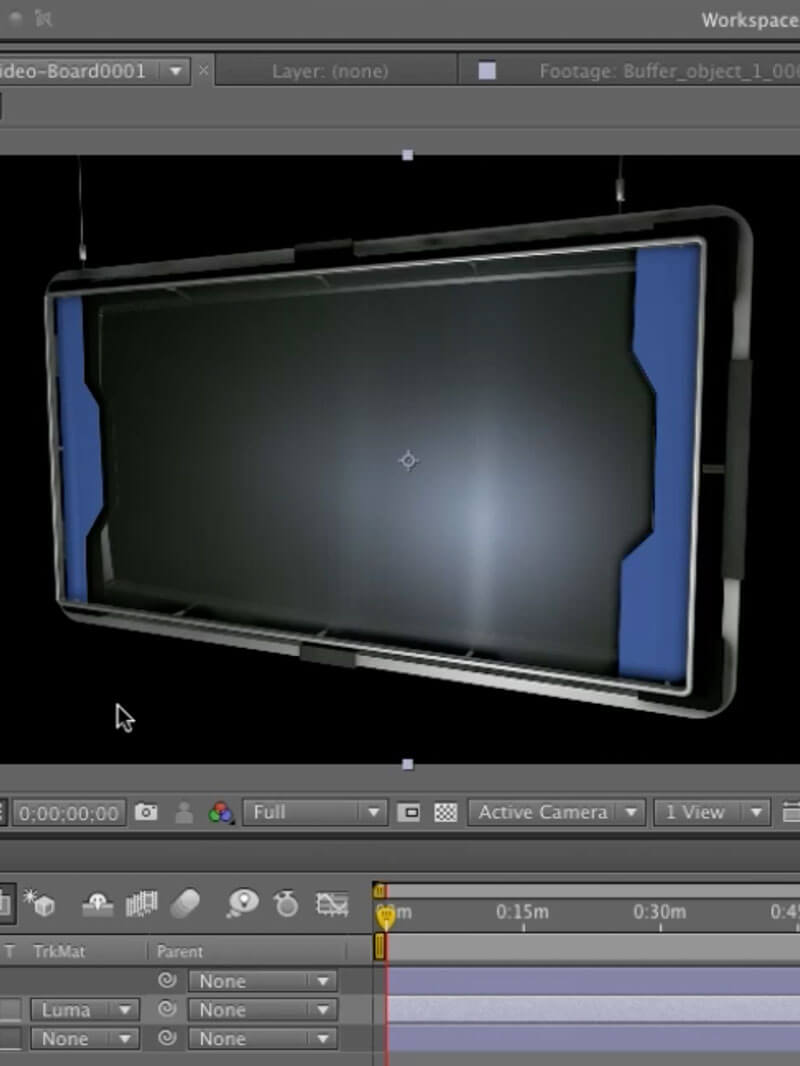This screenshot has width=800, height=1066.
Task: Click the work area start handle
Action: (380, 946)
